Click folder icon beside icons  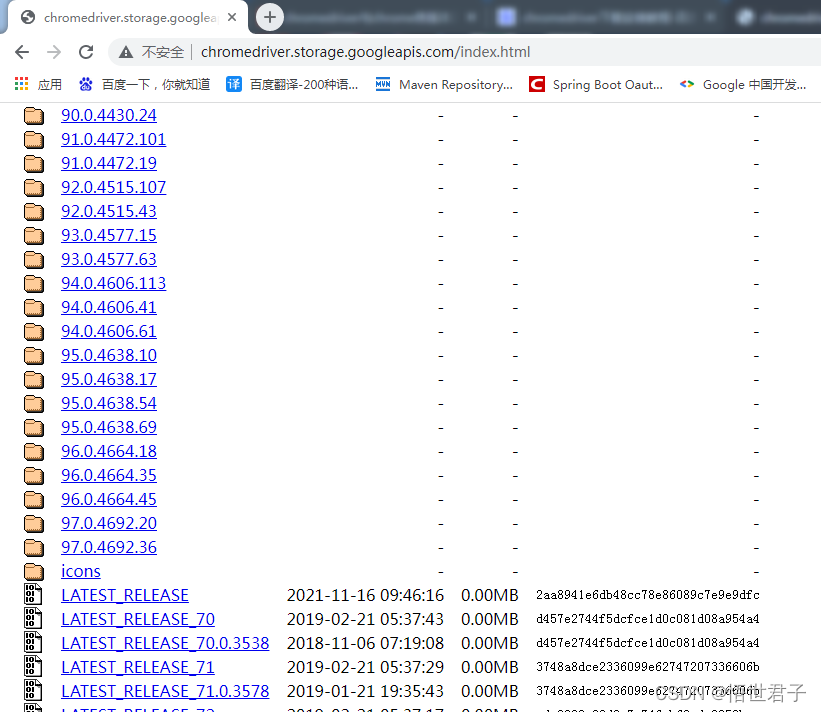pyautogui.click(x=34, y=572)
